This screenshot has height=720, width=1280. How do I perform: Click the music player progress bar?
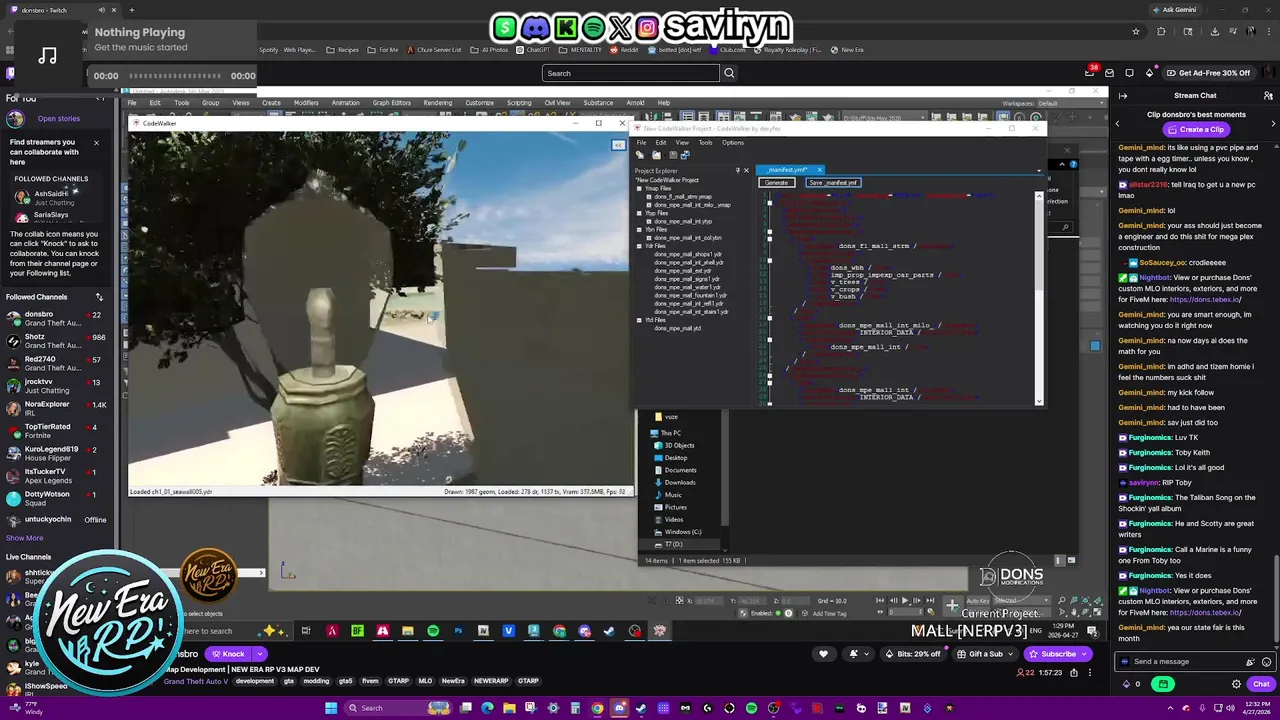point(174,76)
